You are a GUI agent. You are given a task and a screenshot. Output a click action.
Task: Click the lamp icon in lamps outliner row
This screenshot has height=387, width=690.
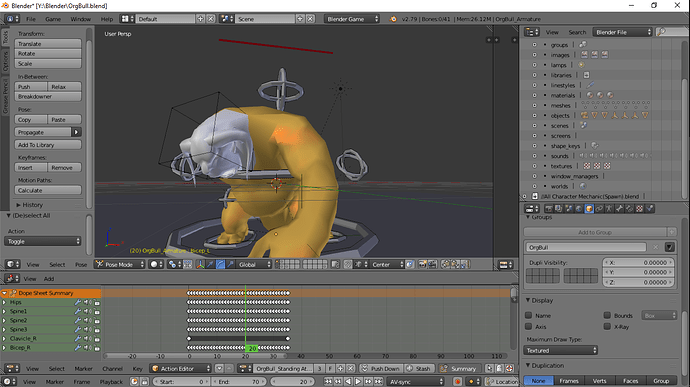581,65
